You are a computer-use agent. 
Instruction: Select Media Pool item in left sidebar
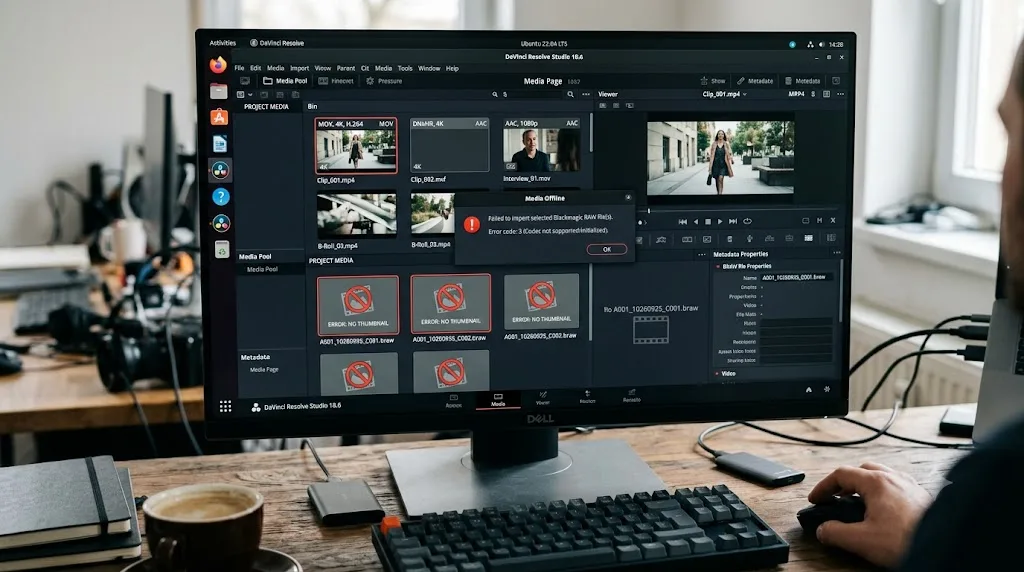262,269
